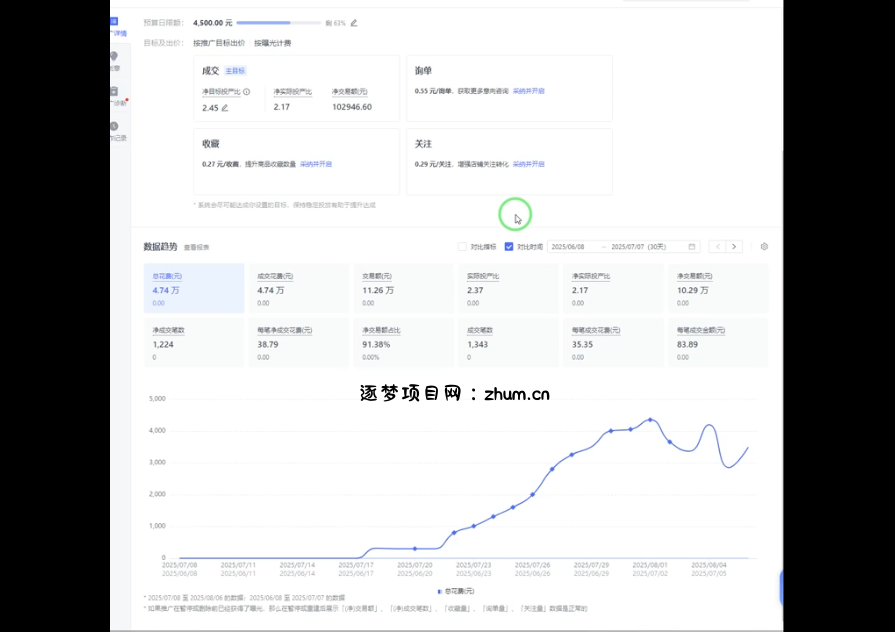Open the 查看报表 link beside 数据趋势
895x632 pixels.
point(197,247)
